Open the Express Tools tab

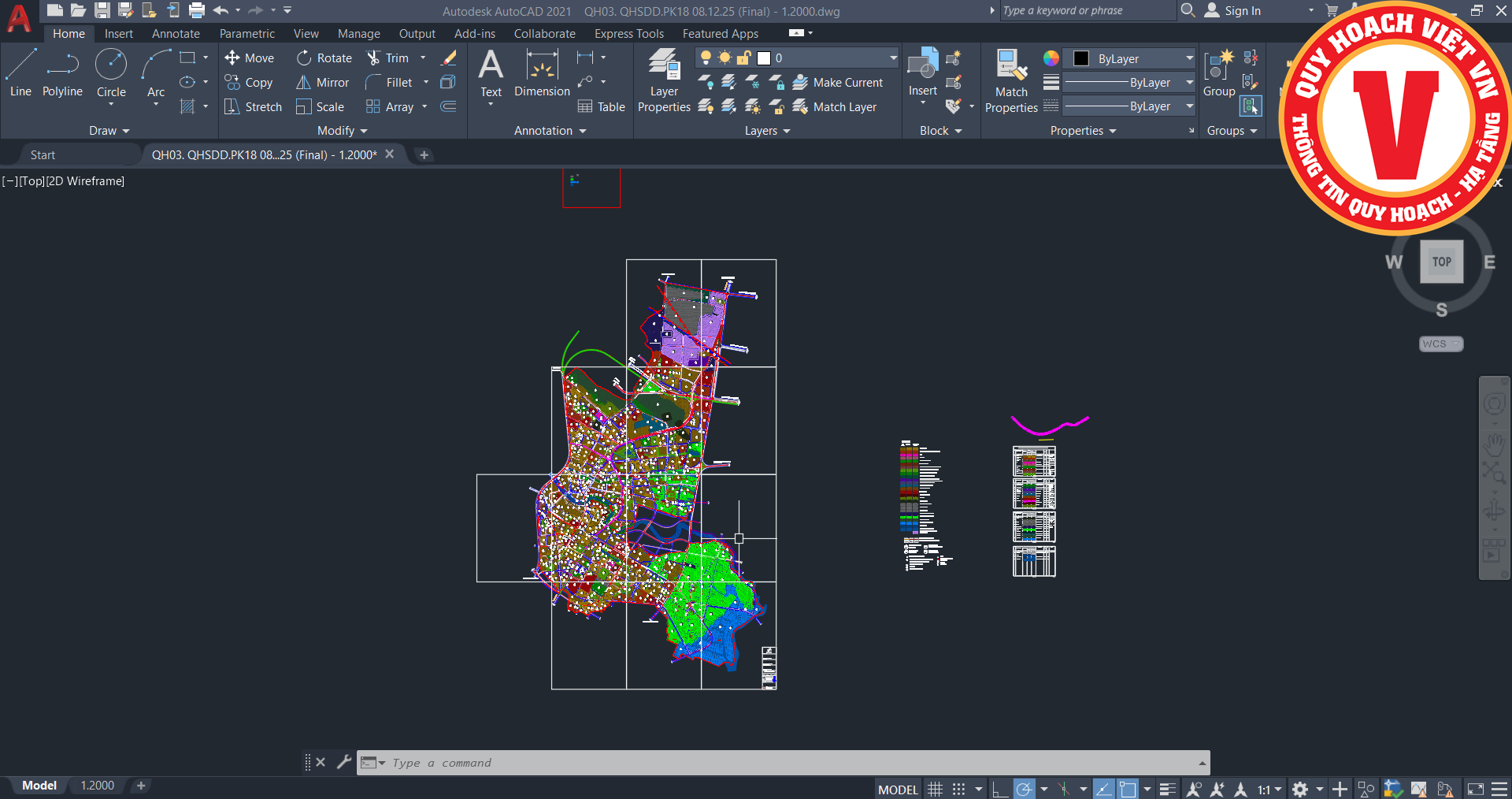628,34
